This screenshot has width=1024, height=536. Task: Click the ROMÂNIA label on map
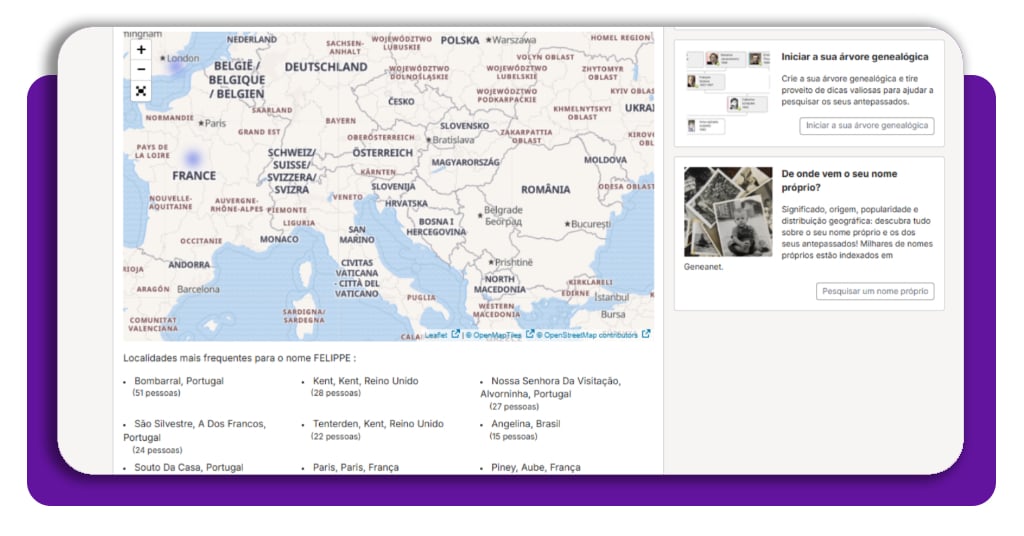545,189
